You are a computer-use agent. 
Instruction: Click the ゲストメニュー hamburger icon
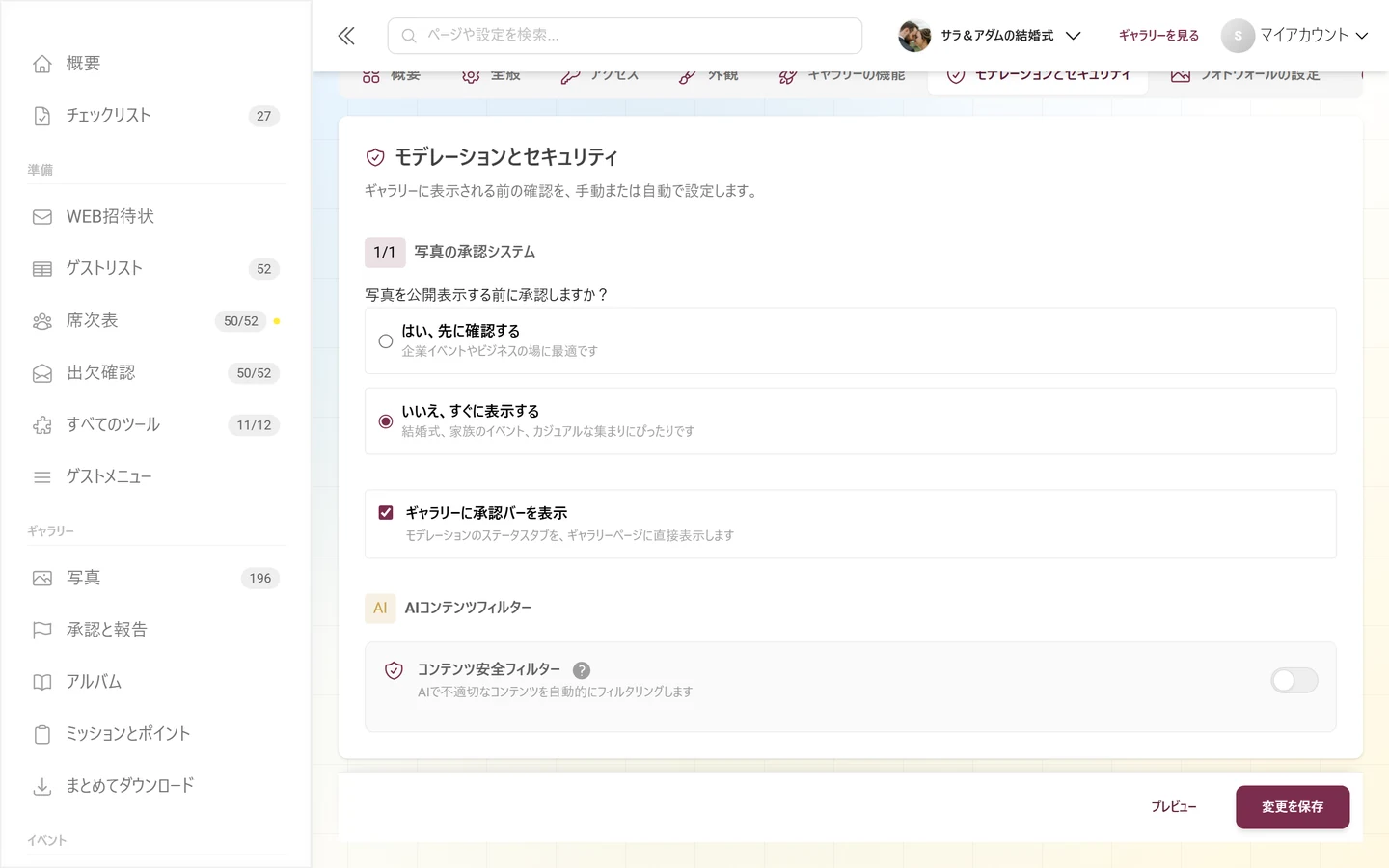(42, 477)
